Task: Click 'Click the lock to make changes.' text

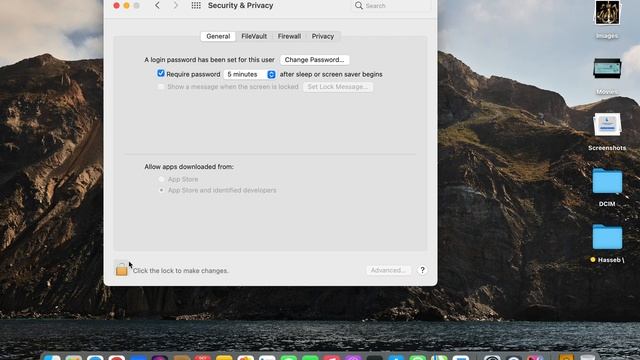Action: point(180,271)
